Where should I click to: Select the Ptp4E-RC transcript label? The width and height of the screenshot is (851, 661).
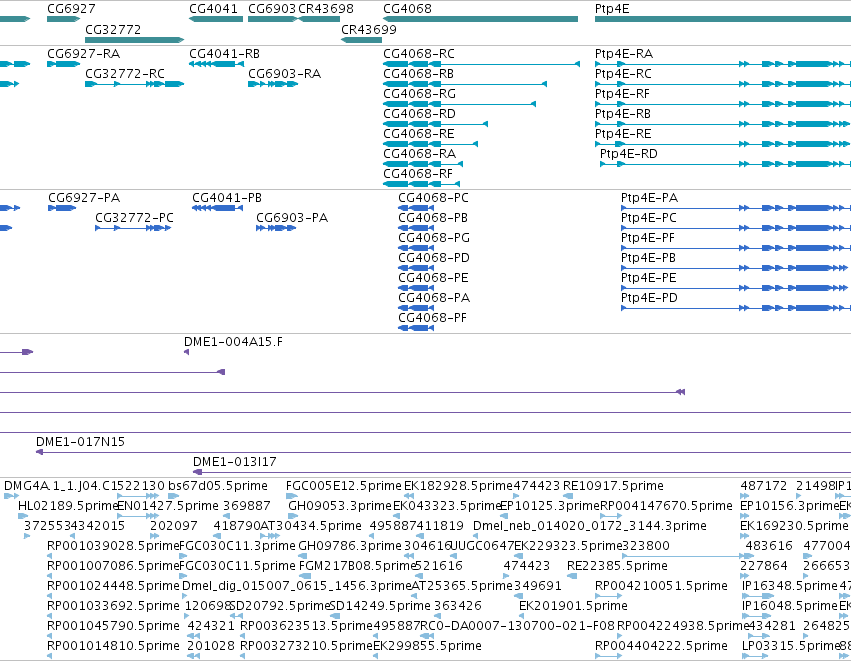[623, 74]
